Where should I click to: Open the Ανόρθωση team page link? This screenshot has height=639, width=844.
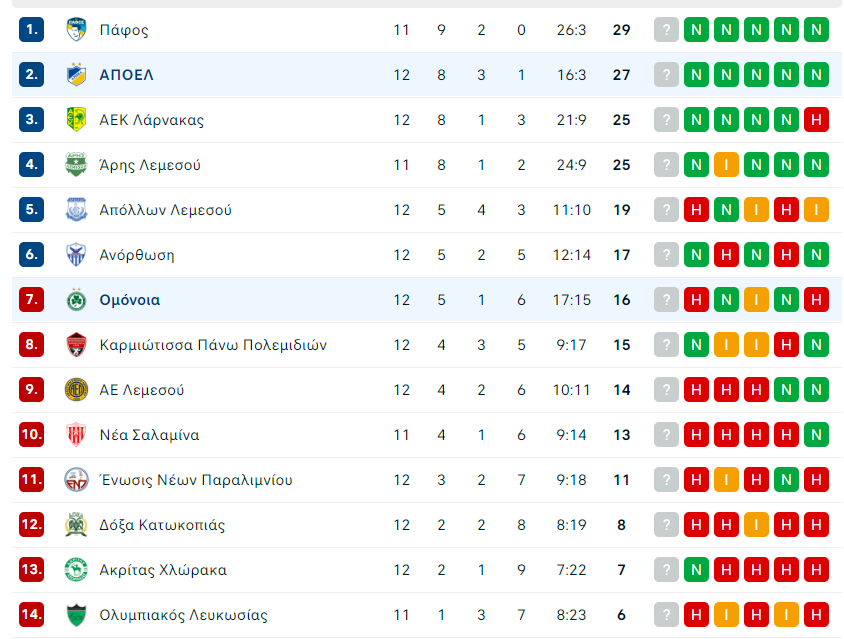pyautogui.click(x=137, y=255)
